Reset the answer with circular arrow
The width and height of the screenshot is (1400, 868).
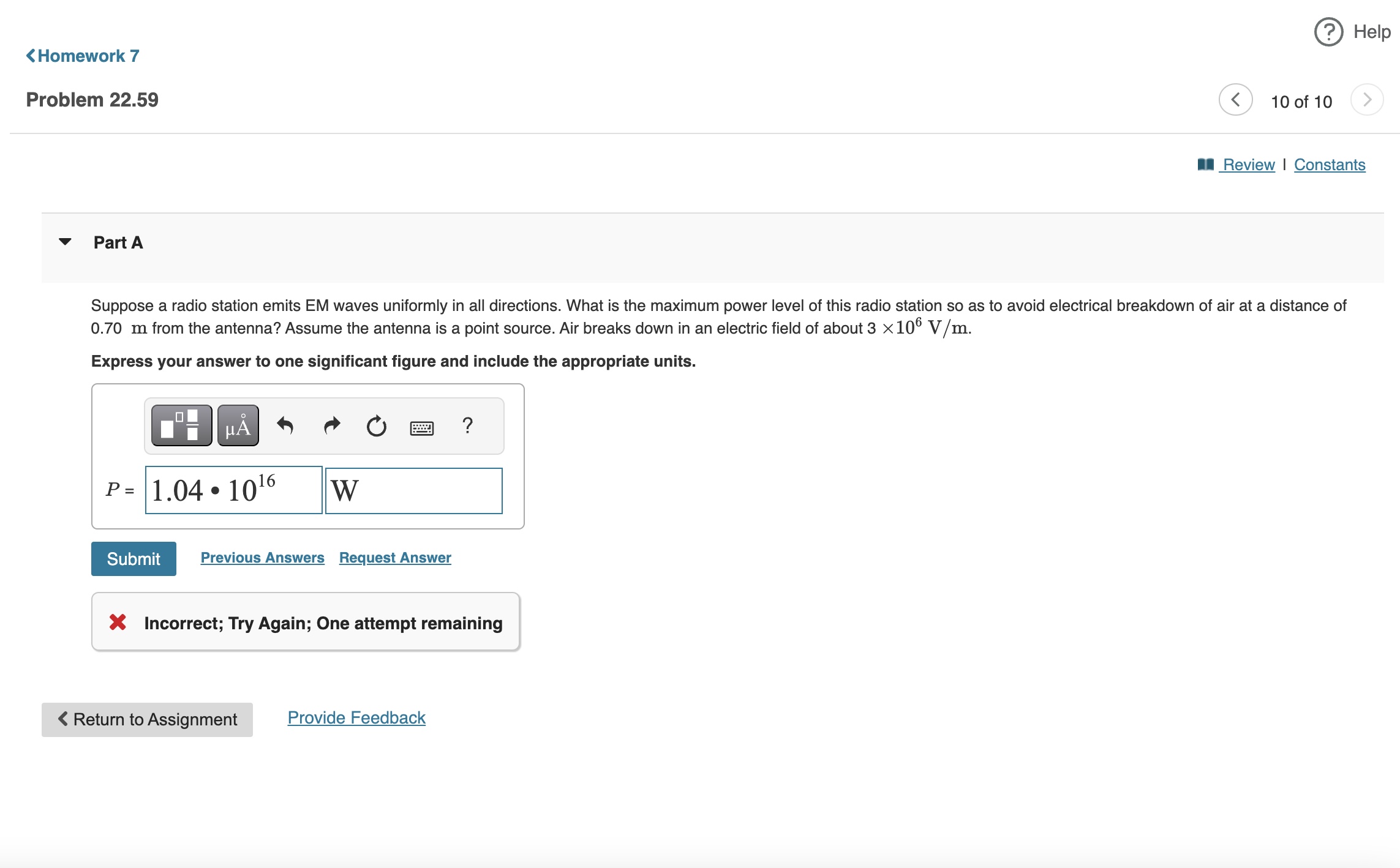tap(376, 425)
